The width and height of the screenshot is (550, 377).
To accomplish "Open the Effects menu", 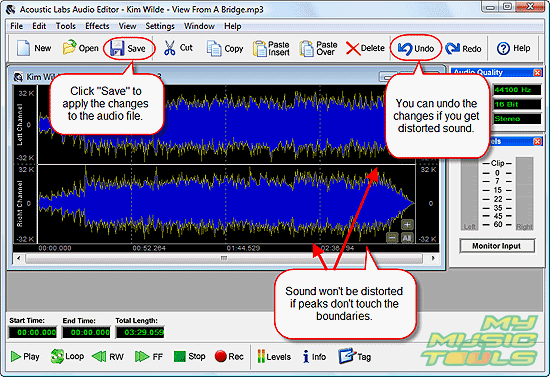I will (97, 26).
